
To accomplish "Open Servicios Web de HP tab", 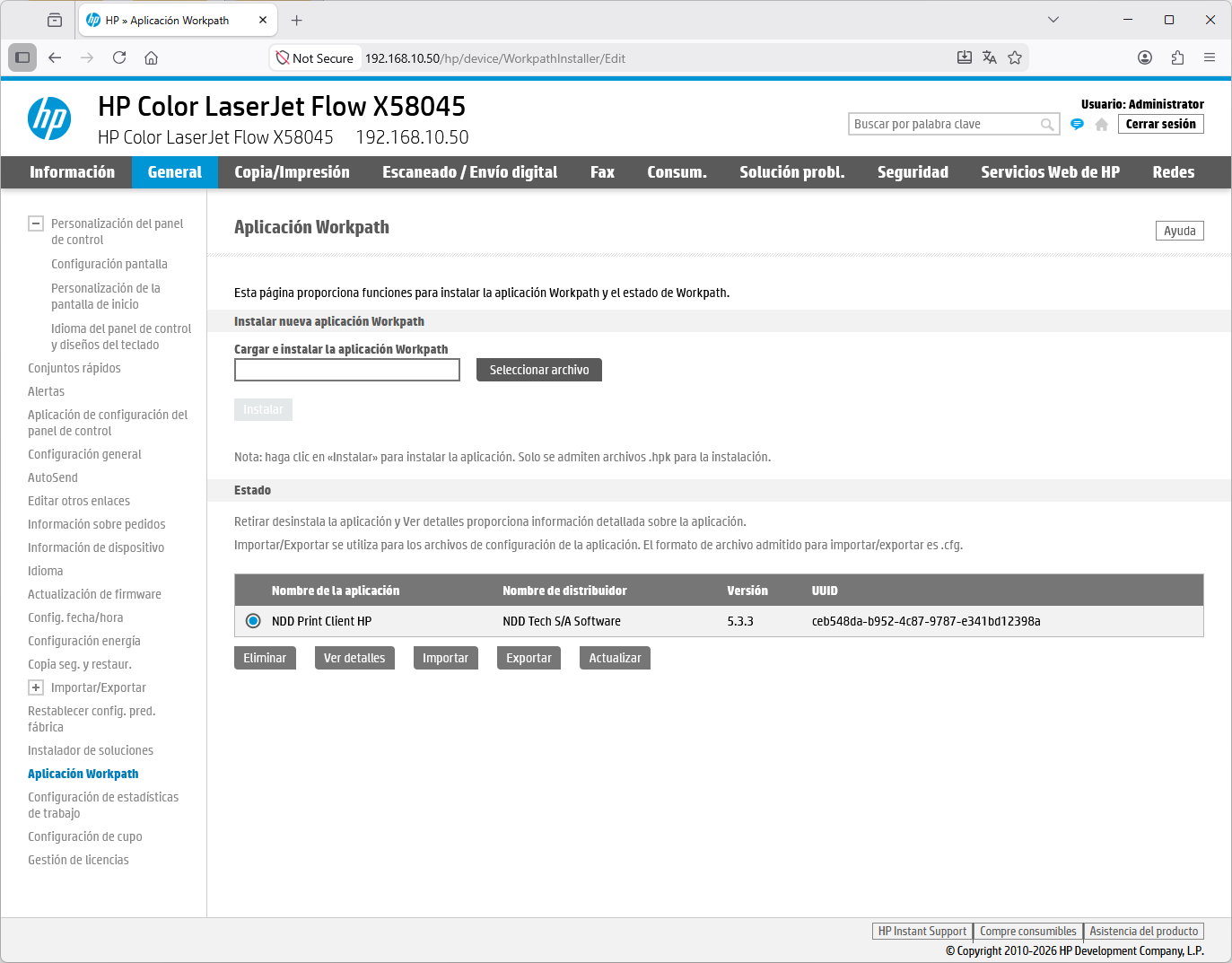I will (1051, 172).
